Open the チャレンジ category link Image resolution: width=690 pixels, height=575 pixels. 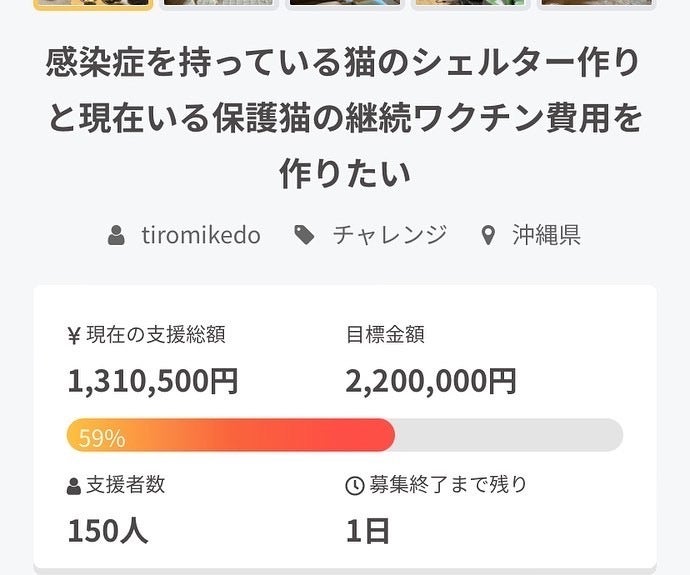[389, 236]
